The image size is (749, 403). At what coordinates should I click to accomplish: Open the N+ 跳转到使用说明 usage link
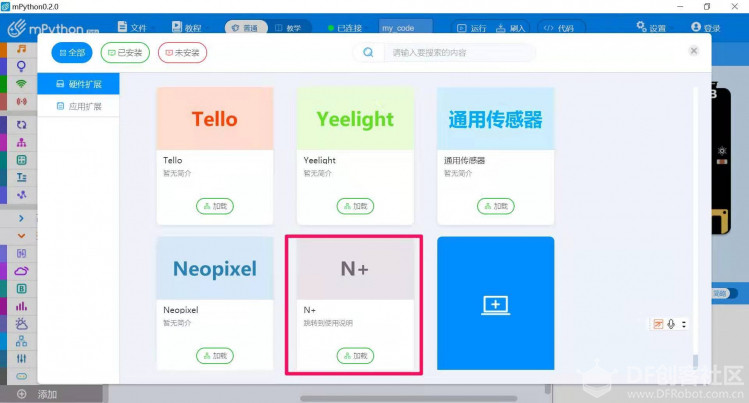[328, 323]
